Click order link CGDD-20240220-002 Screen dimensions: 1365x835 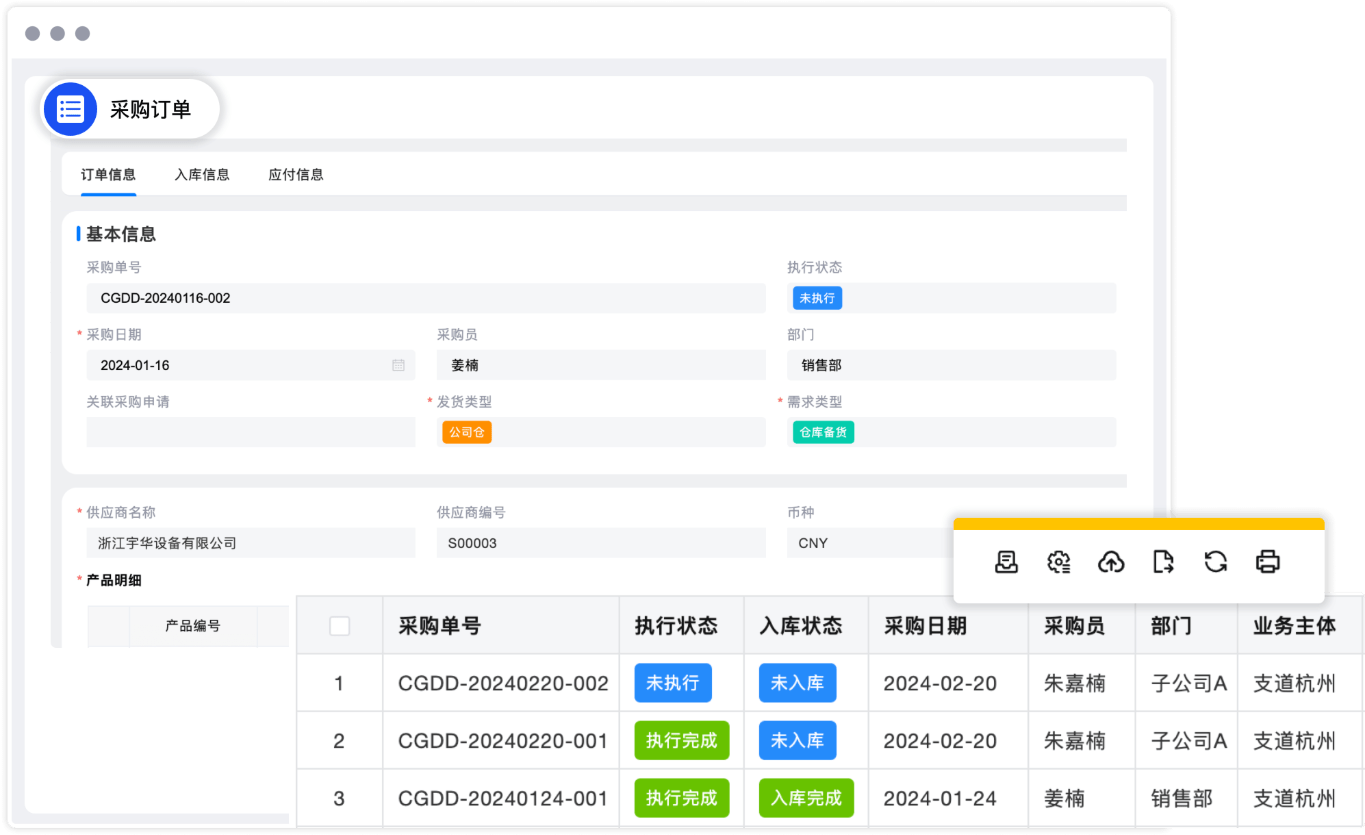[503, 684]
